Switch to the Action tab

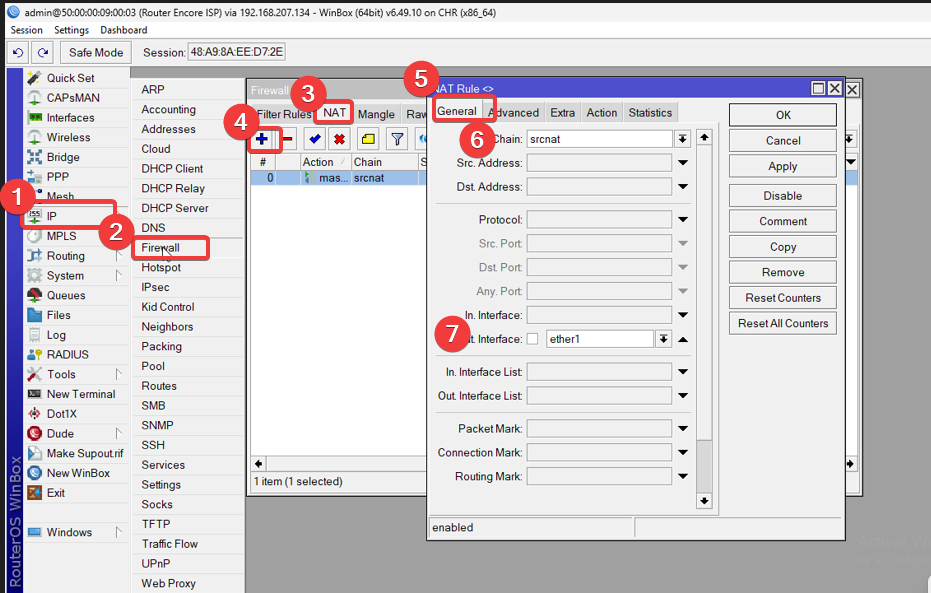(601, 112)
